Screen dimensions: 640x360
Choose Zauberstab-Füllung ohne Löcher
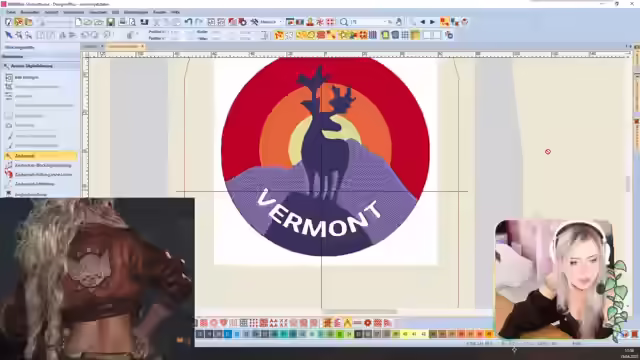[43, 174]
